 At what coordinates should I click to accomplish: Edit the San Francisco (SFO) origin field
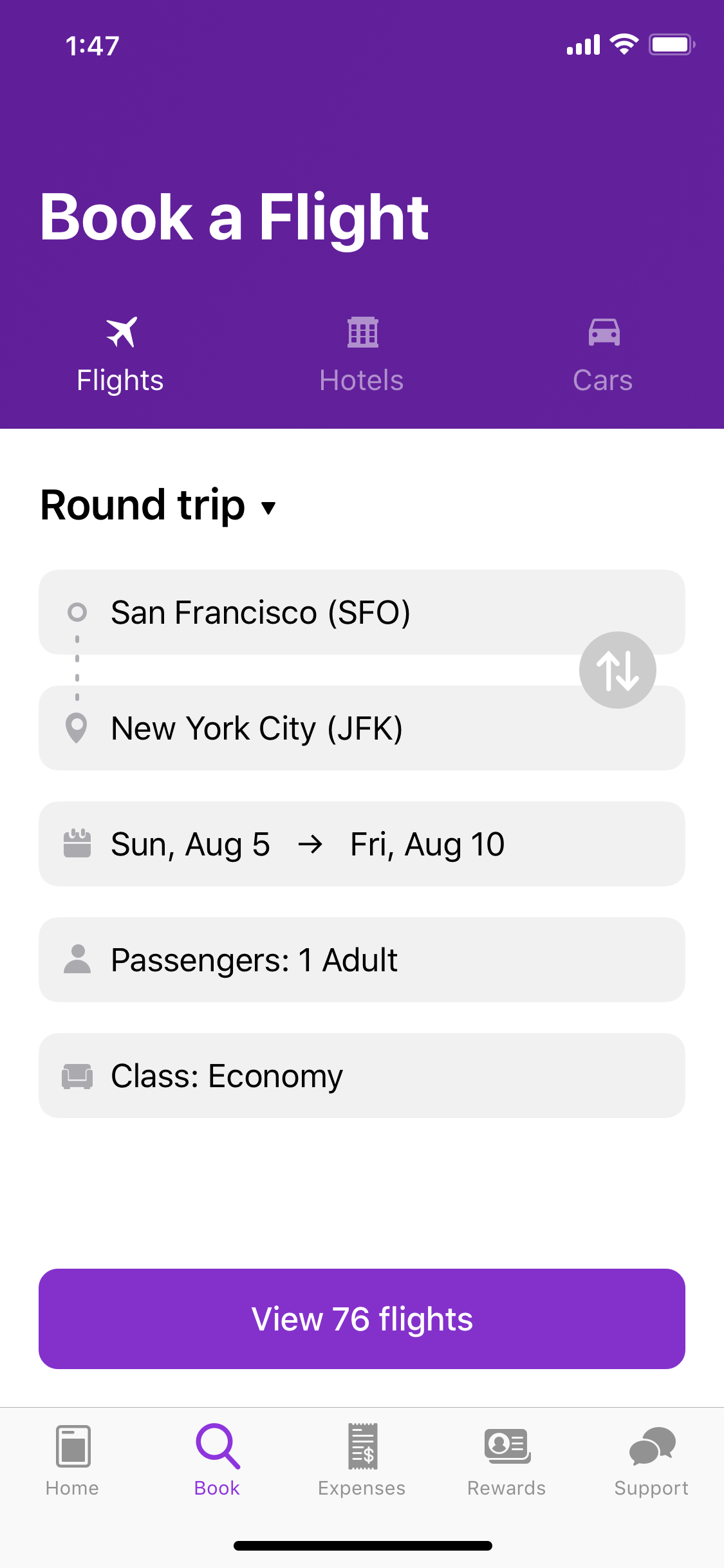[x=362, y=612]
